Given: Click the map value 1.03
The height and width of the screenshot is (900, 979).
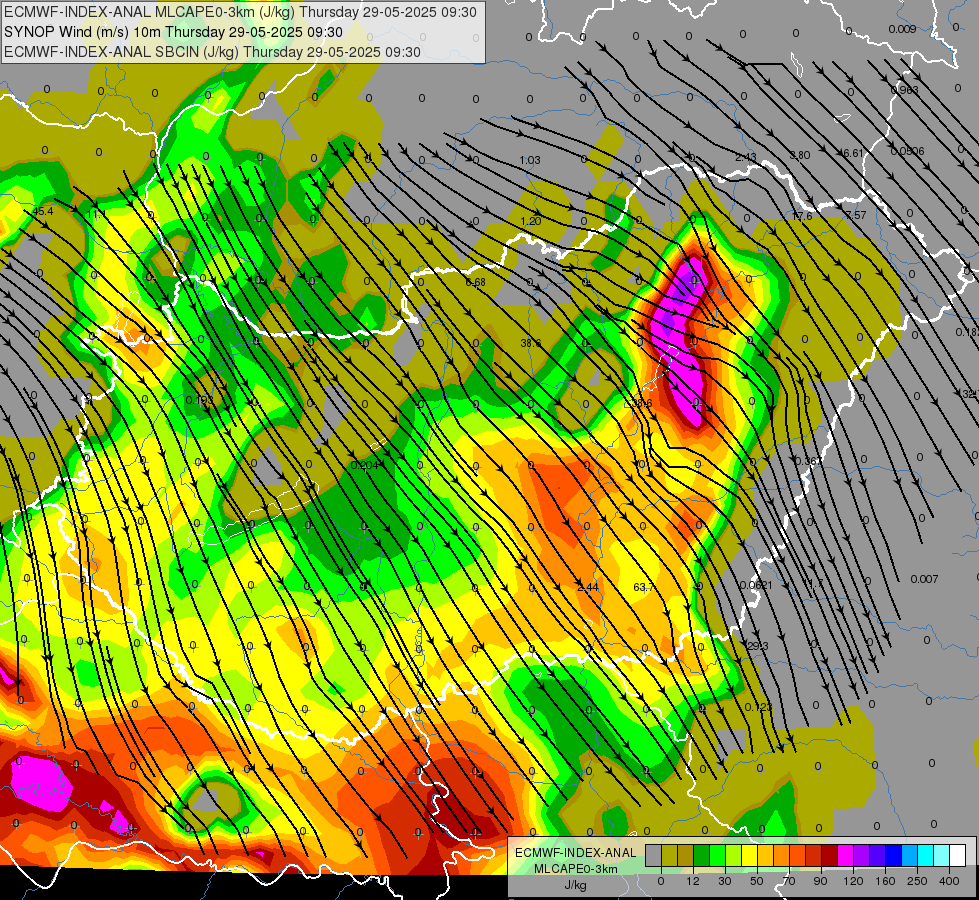Looking at the screenshot, I should (x=529, y=161).
